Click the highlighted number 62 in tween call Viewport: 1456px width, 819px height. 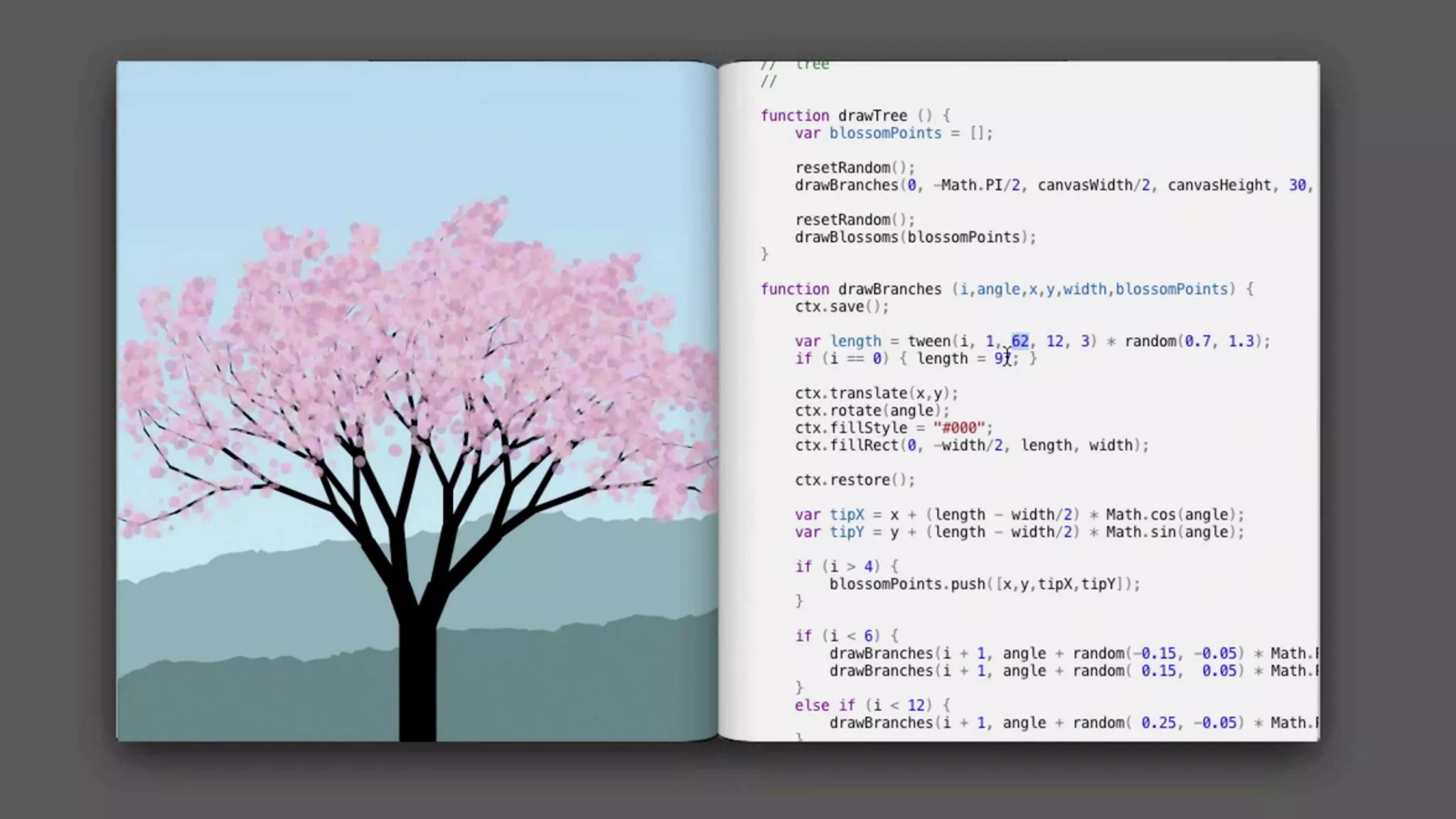[x=1019, y=341]
